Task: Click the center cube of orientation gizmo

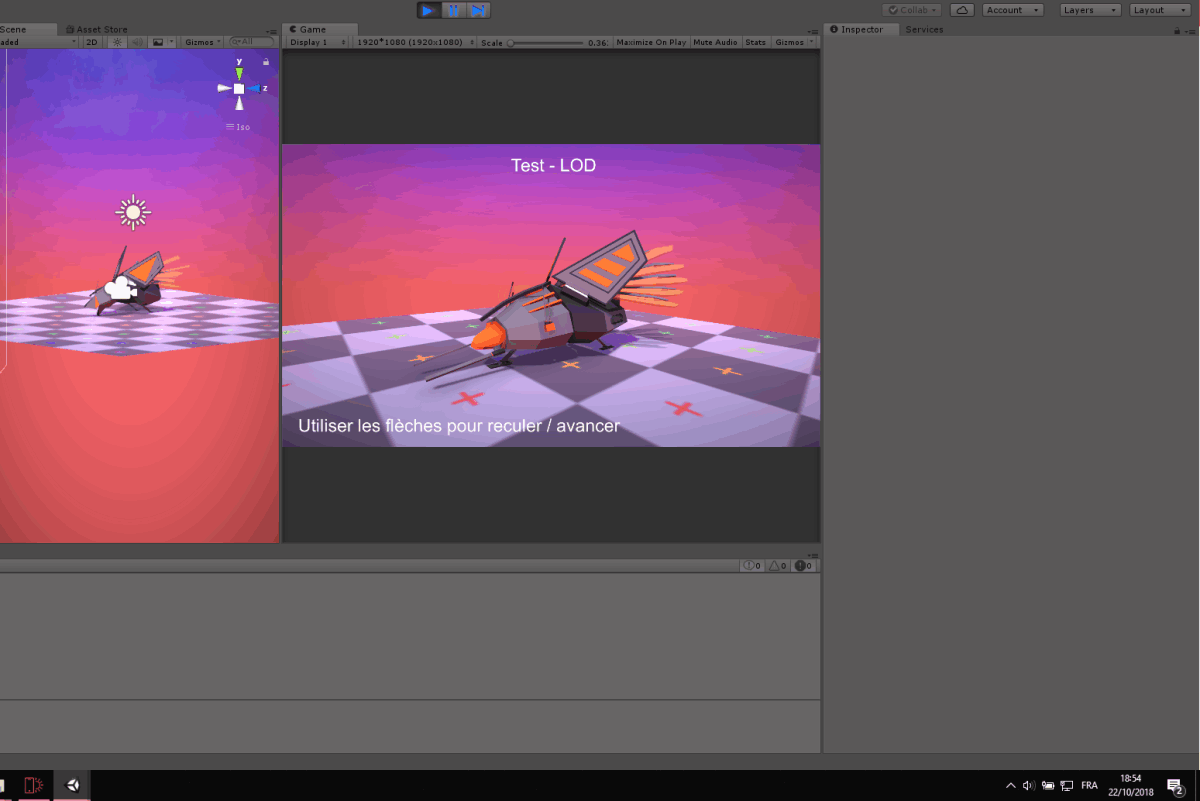Action: coord(239,89)
